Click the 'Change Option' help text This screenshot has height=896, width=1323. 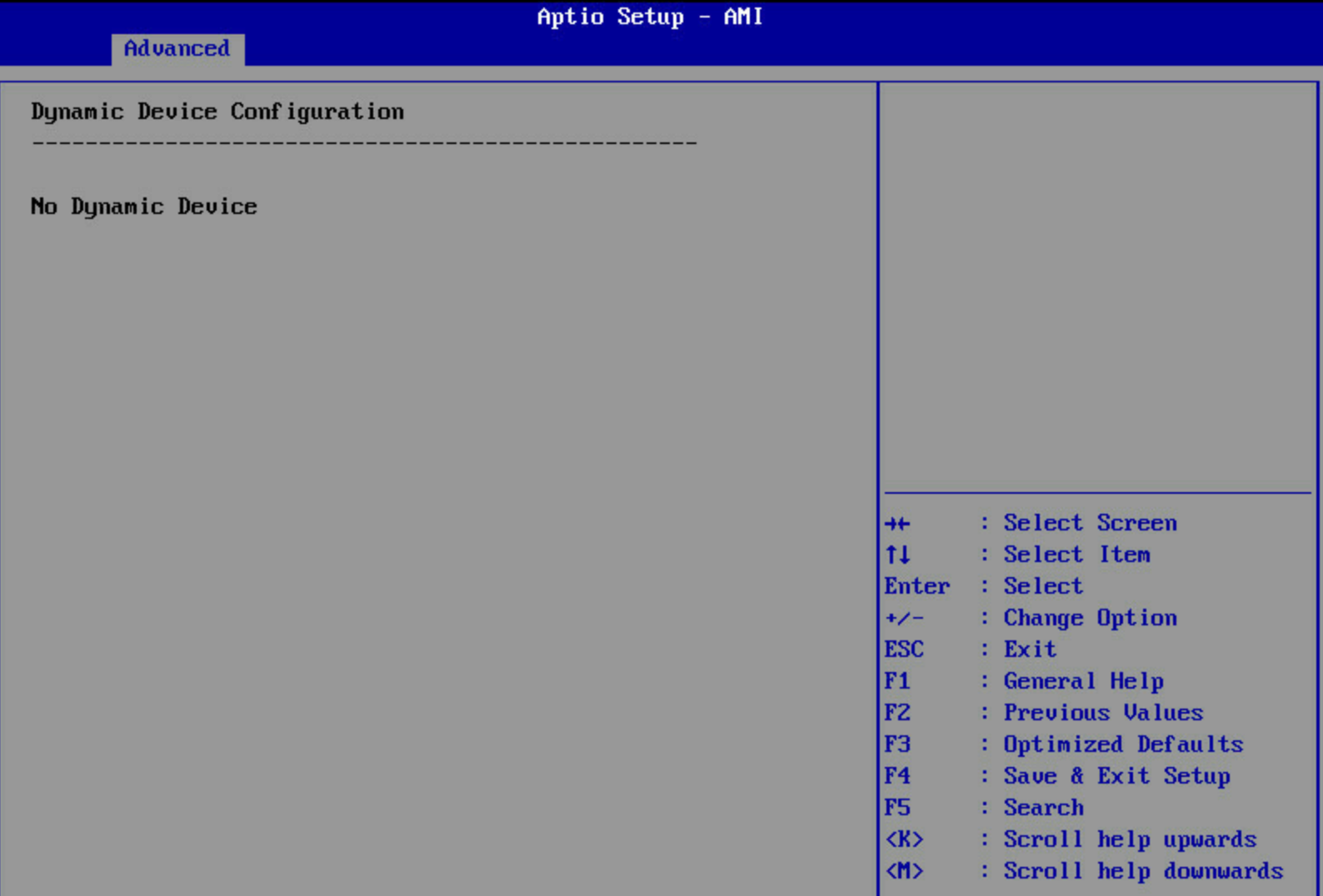pos(1090,618)
